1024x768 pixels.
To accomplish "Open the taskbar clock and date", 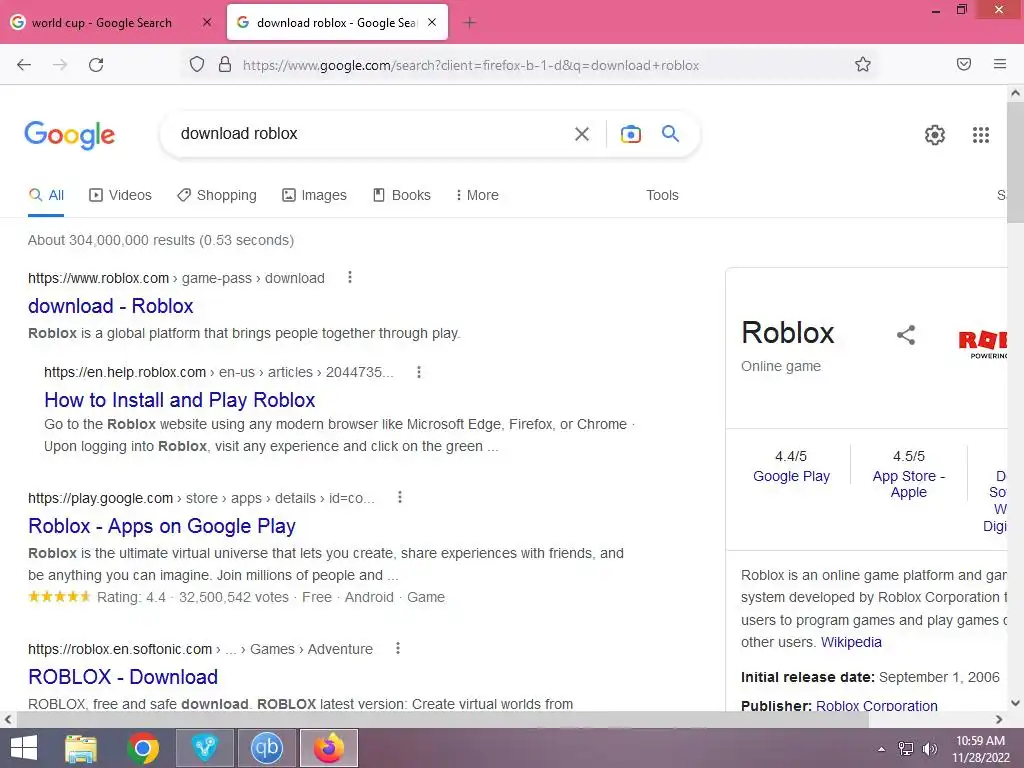I will (980, 749).
